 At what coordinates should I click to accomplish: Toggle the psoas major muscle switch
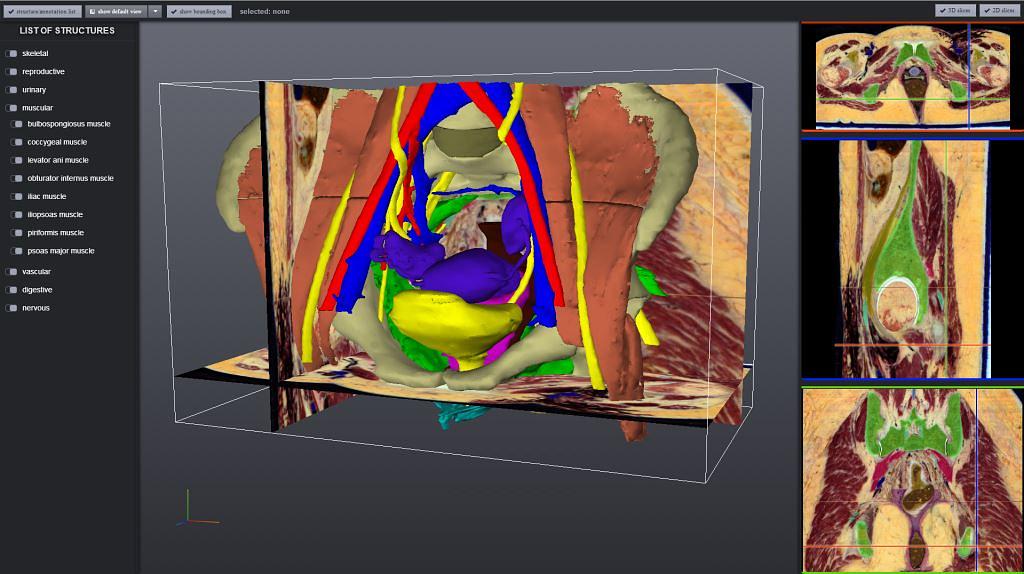point(16,251)
